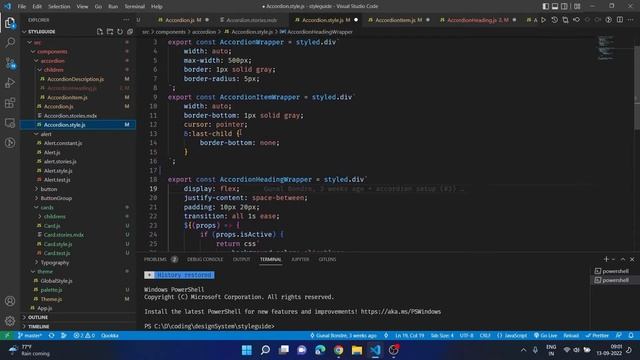Collapse all folders in explorer
This screenshot has width=640, height=360.
pyautogui.click(x=130, y=31)
